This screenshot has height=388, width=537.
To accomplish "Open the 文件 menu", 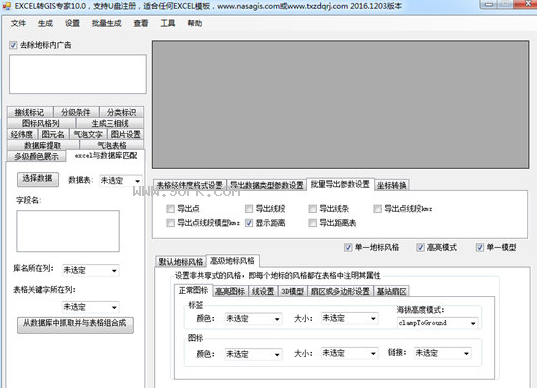I will pos(18,23).
